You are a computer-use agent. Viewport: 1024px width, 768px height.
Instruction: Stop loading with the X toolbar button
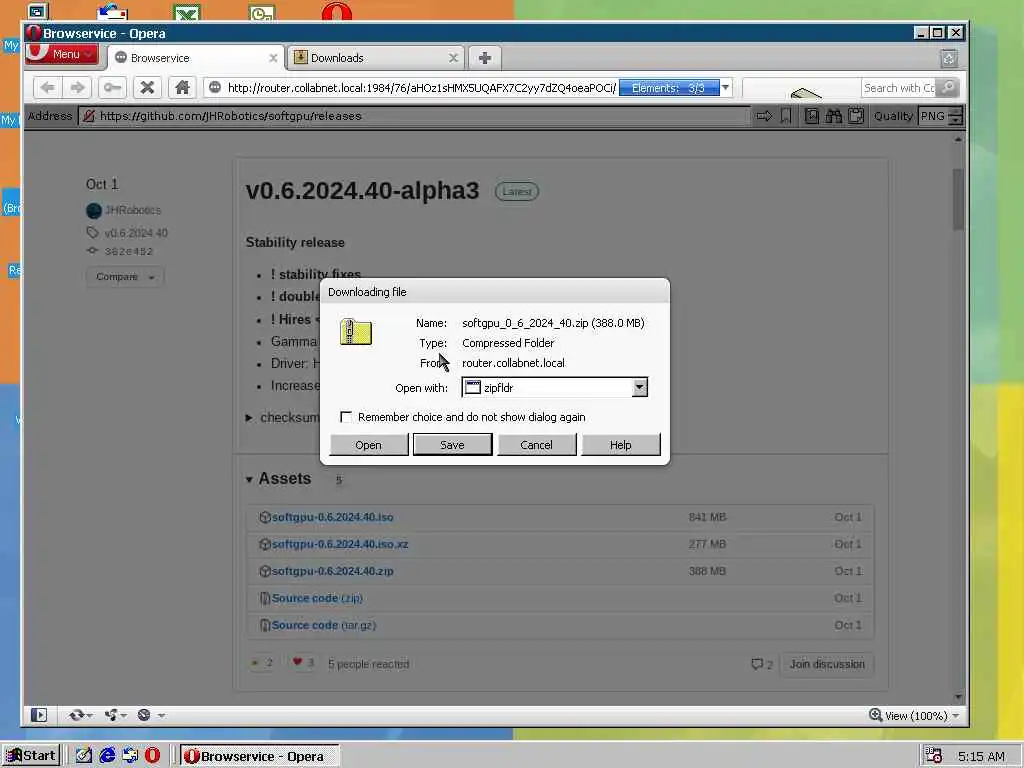[147, 88]
